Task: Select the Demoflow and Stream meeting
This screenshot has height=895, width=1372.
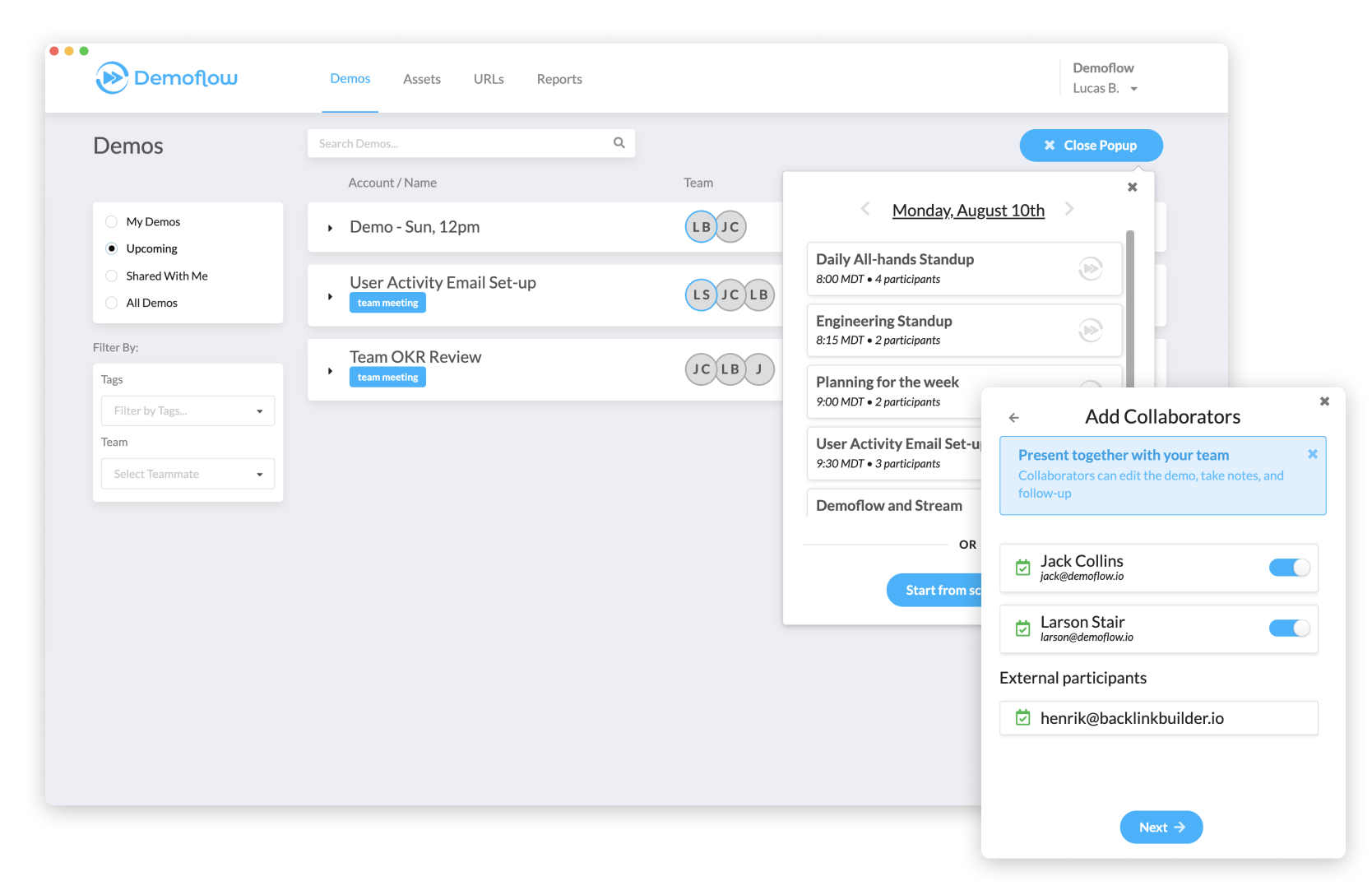Action: [895, 504]
